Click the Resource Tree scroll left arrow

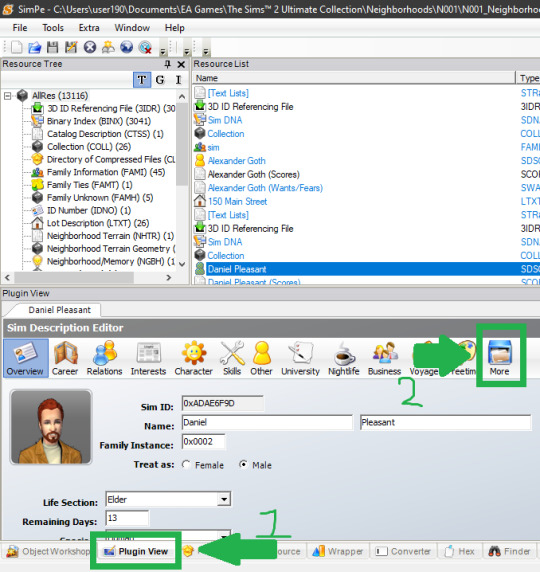point(7,277)
